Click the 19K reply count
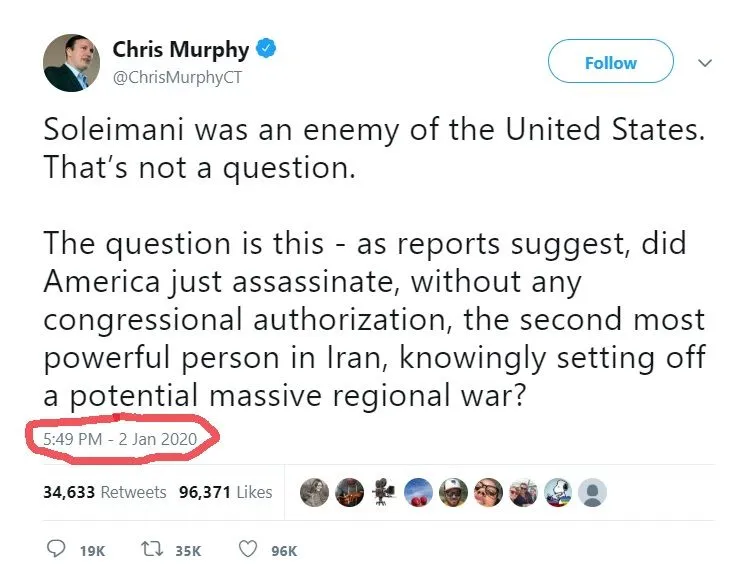Image resolution: width=756 pixels, height=575 pixels. point(92,550)
